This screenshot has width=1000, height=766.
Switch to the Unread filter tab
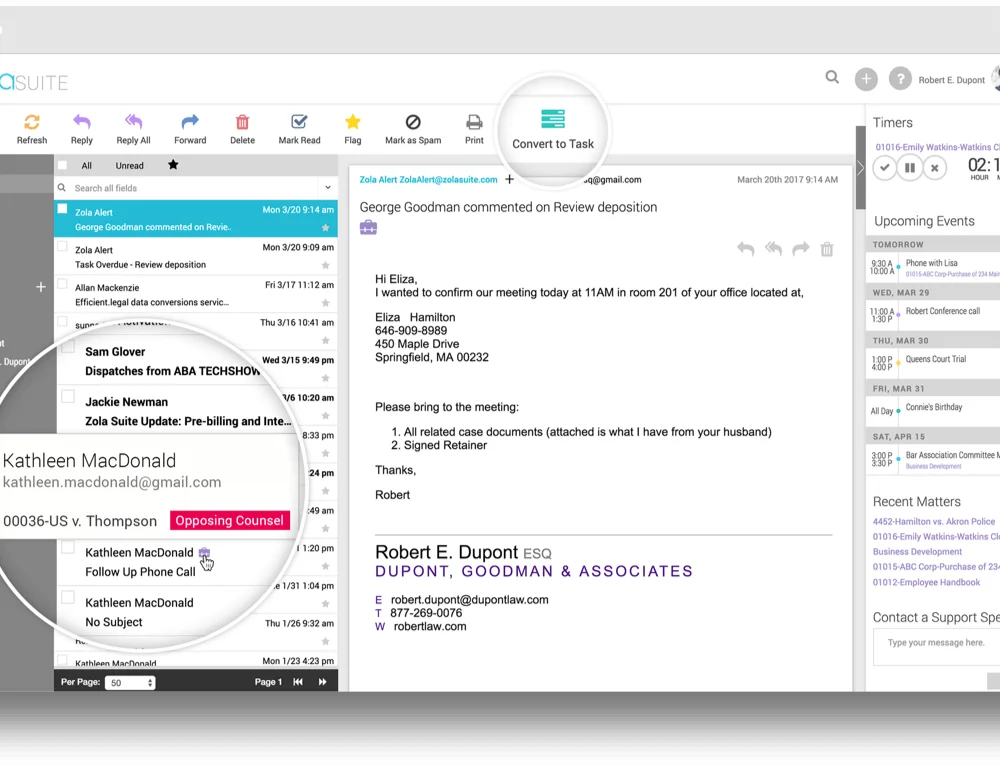click(x=129, y=166)
